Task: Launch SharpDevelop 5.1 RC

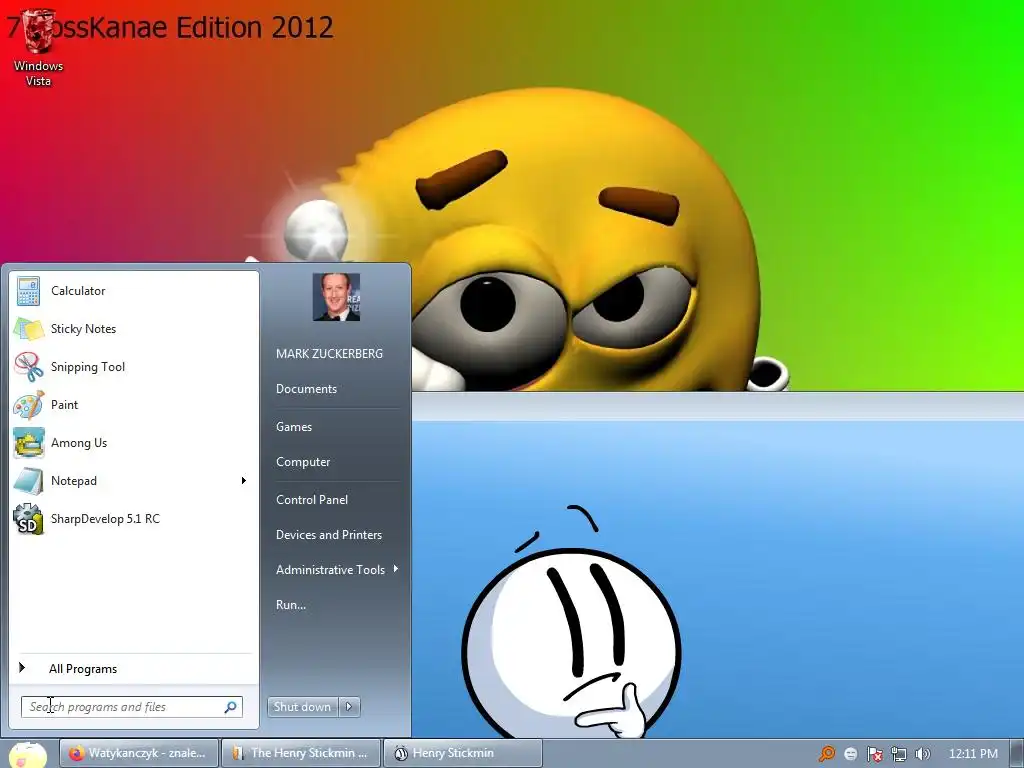Action: (x=134, y=519)
